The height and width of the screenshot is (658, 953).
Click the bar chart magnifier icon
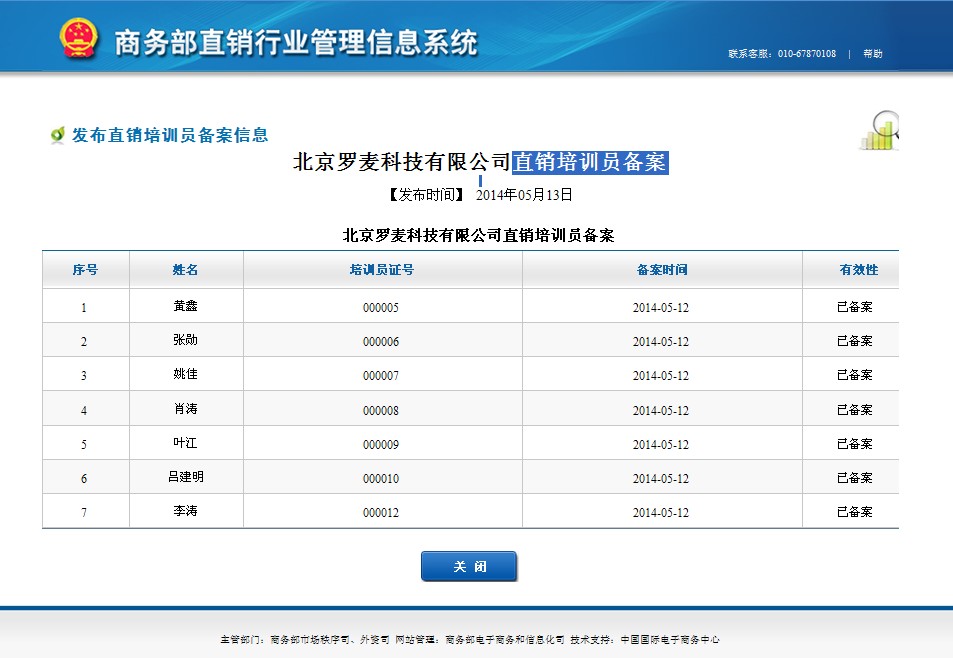[879, 130]
